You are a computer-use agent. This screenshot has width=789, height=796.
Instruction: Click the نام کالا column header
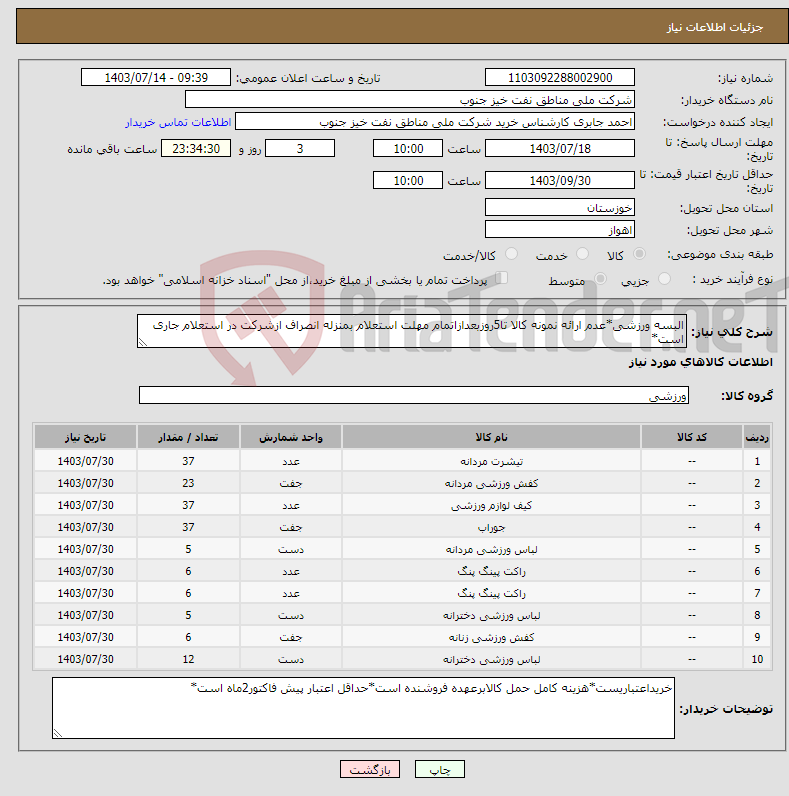[491, 437]
